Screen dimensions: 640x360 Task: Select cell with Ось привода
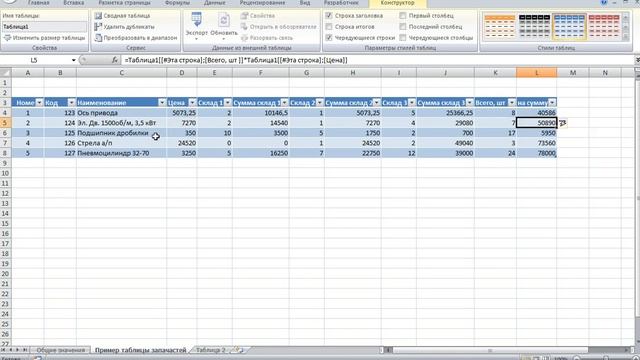[121, 113]
